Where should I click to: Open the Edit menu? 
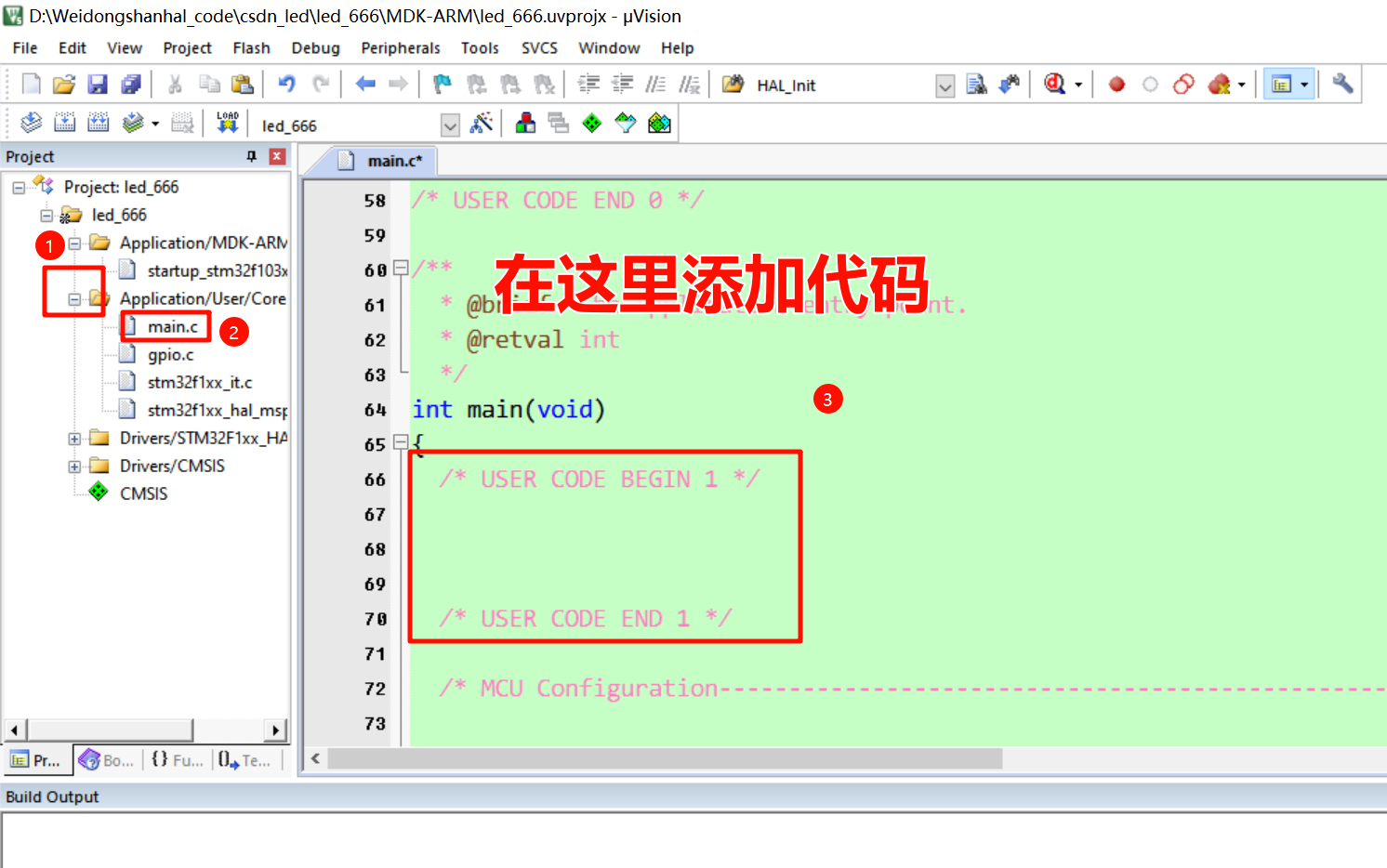click(x=72, y=47)
